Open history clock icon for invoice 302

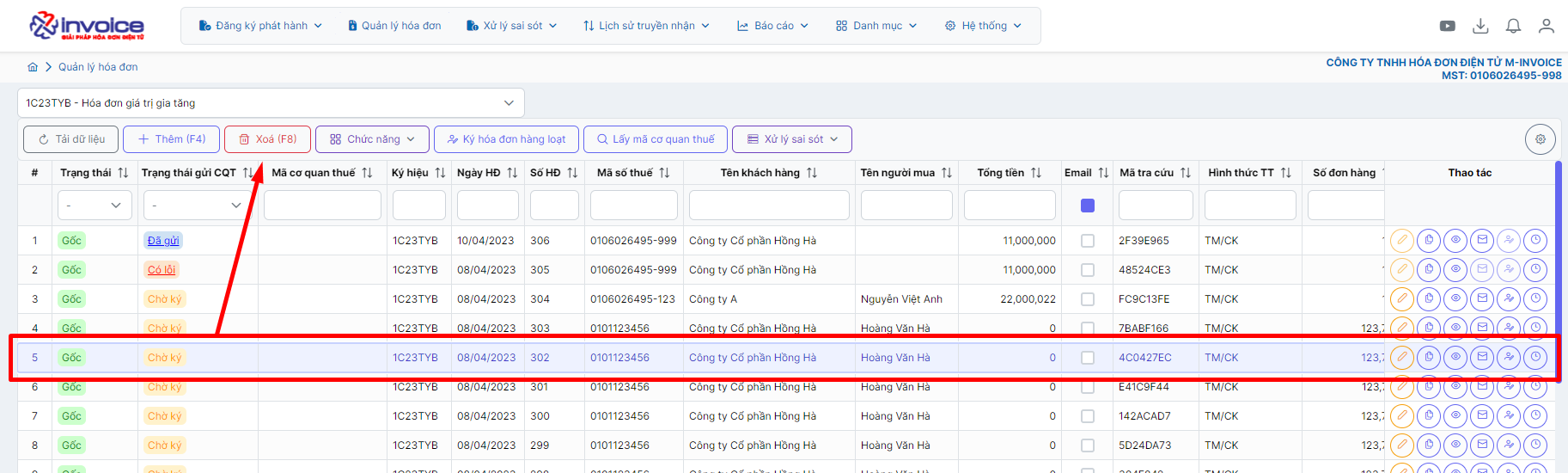coord(1535,358)
